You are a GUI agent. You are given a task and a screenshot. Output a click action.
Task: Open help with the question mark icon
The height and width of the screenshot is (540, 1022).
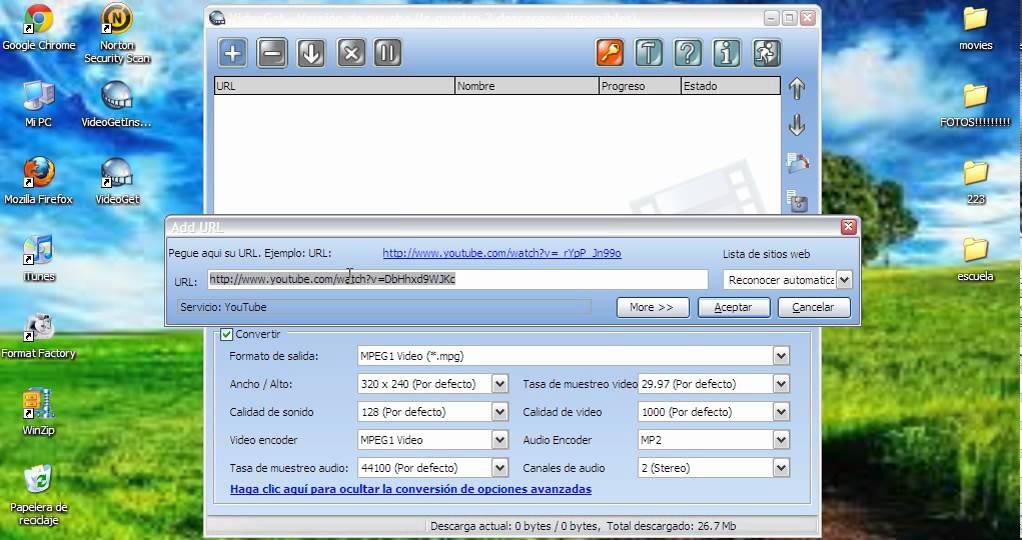[688, 53]
